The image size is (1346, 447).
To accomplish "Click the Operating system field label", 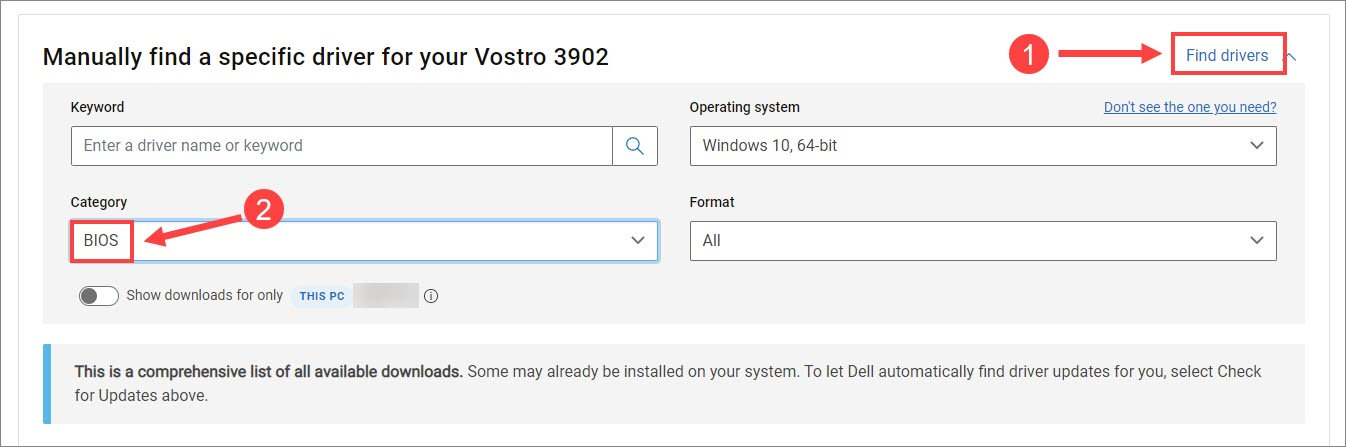I will pos(744,107).
